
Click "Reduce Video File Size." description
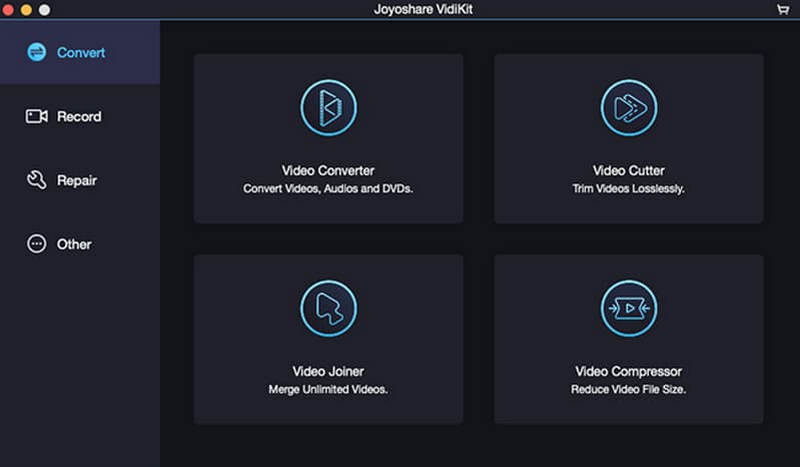(x=628, y=390)
